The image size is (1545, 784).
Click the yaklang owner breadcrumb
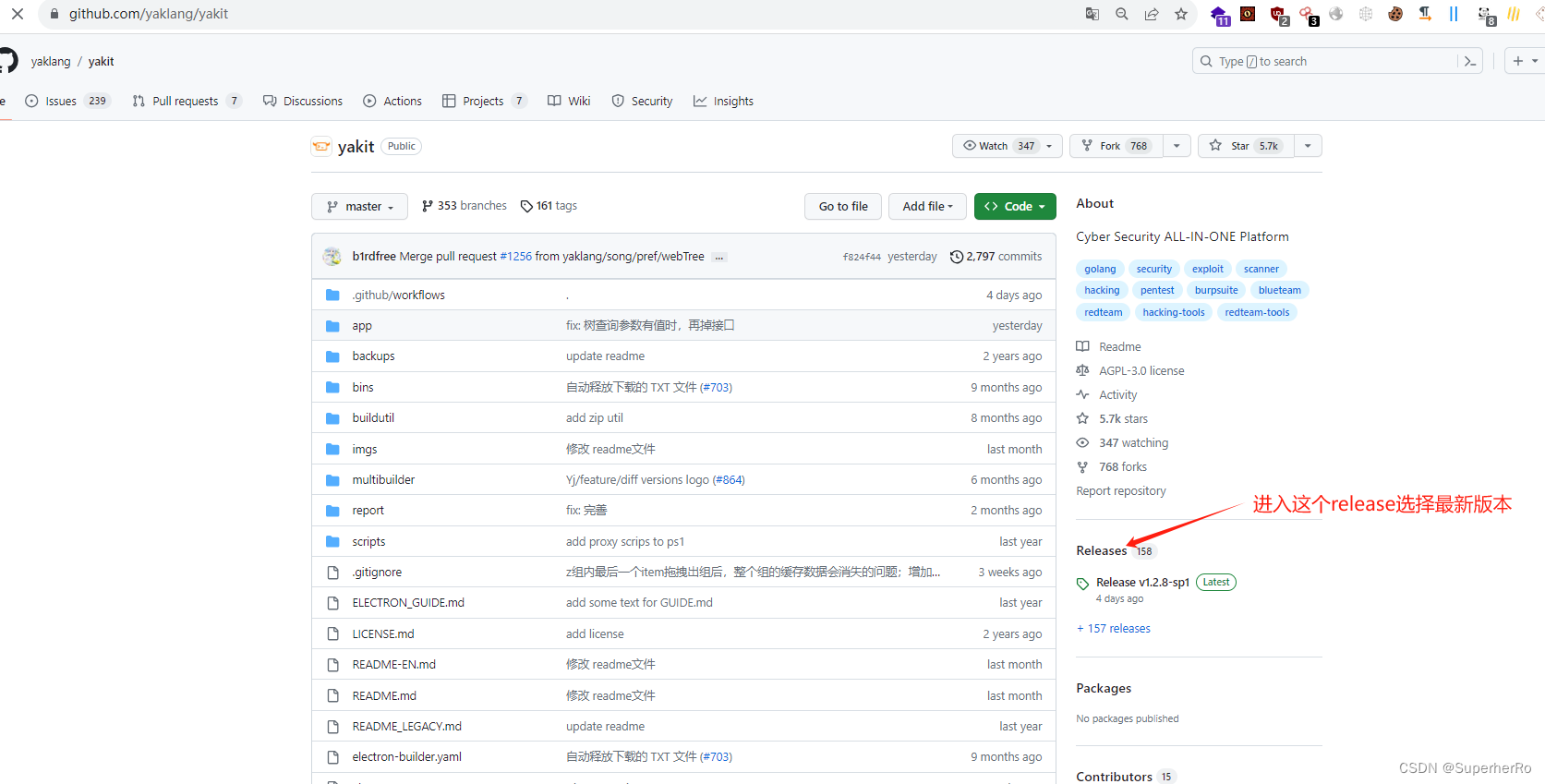click(x=51, y=61)
